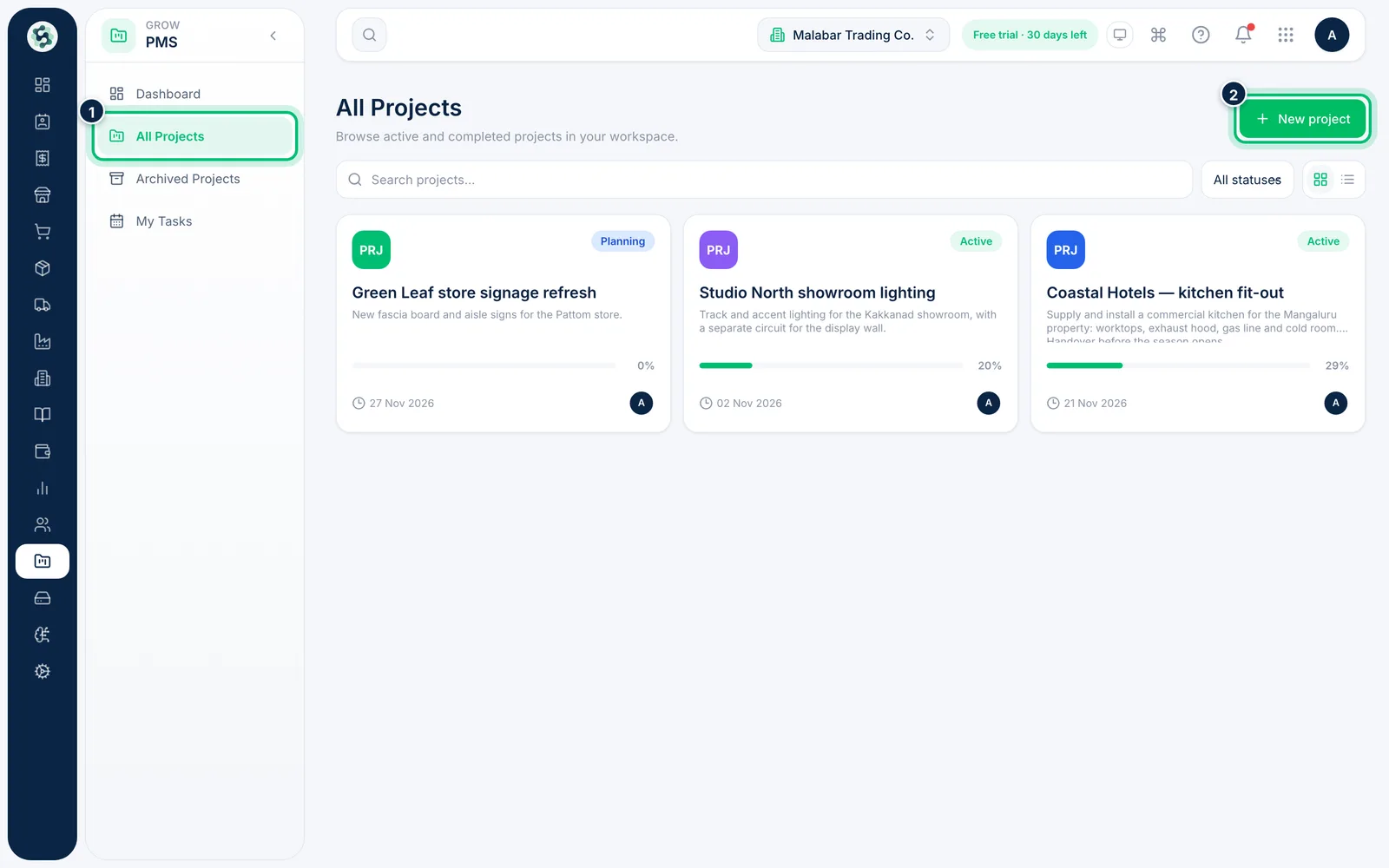Focus the Search projects input field
The height and width of the screenshot is (868, 1389).
pyautogui.click(x=764, y=180)
